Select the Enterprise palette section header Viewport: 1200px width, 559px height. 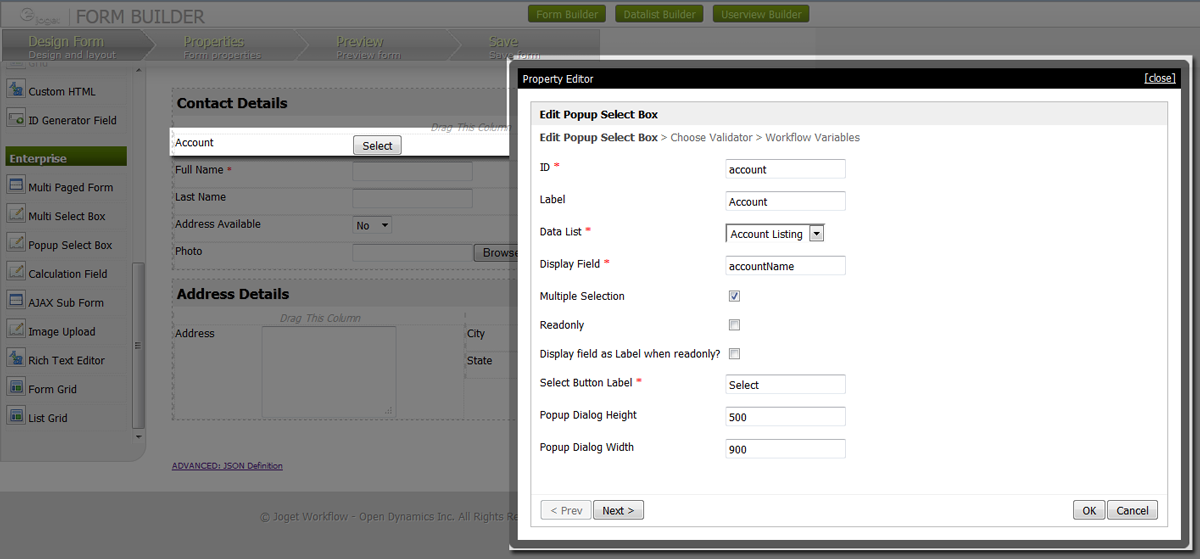tap(65, 158)
